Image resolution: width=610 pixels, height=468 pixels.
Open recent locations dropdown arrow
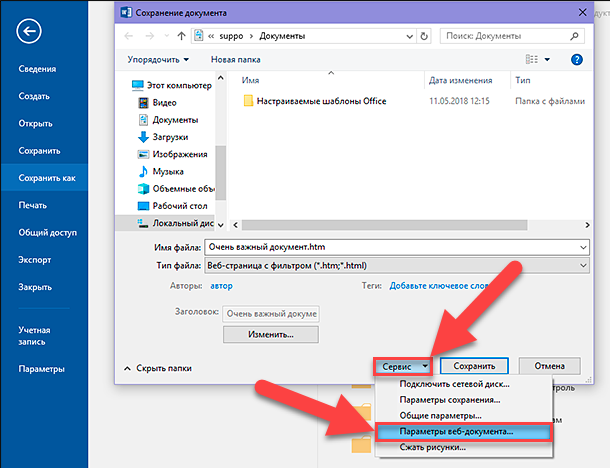pos(167,36)
